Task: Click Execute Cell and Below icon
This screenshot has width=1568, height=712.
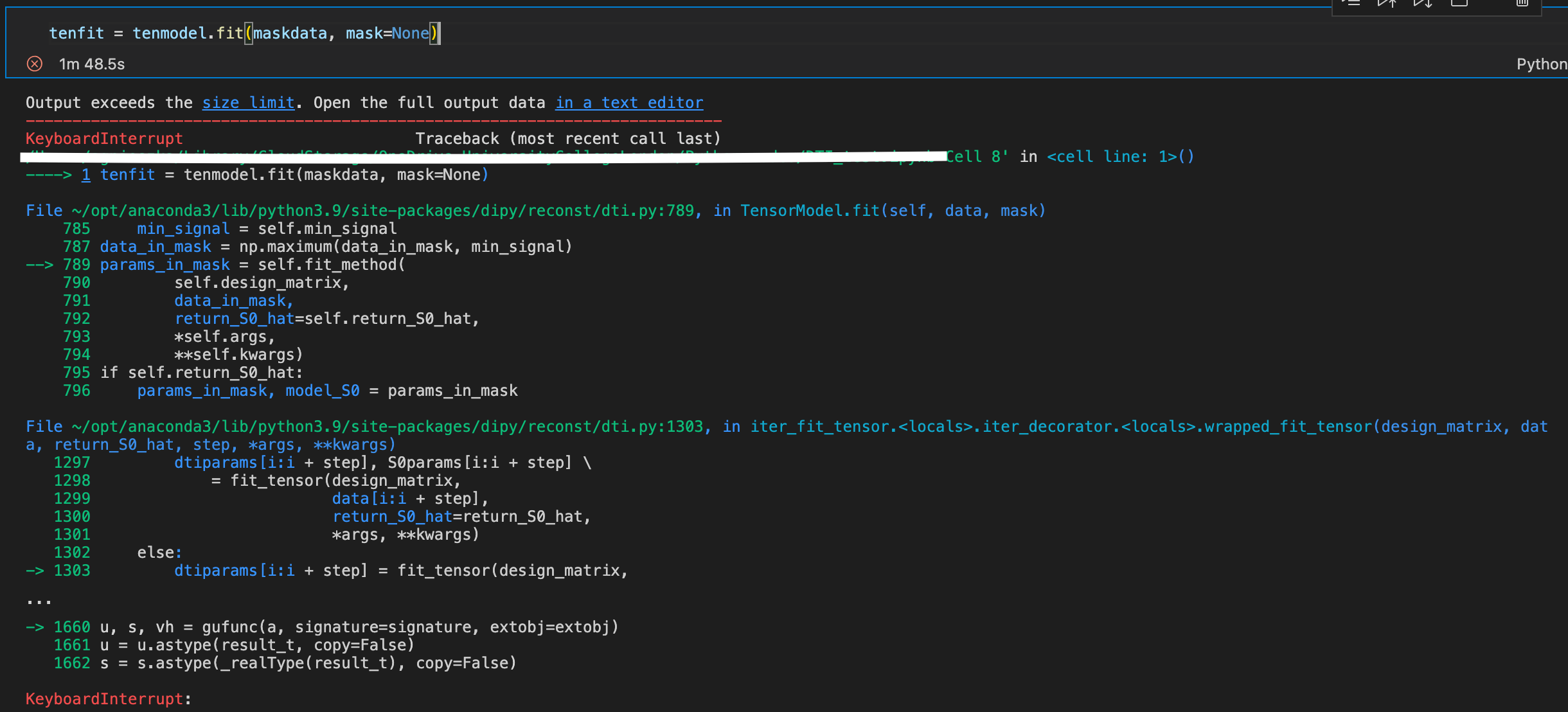Action: tap(1423, 3)
